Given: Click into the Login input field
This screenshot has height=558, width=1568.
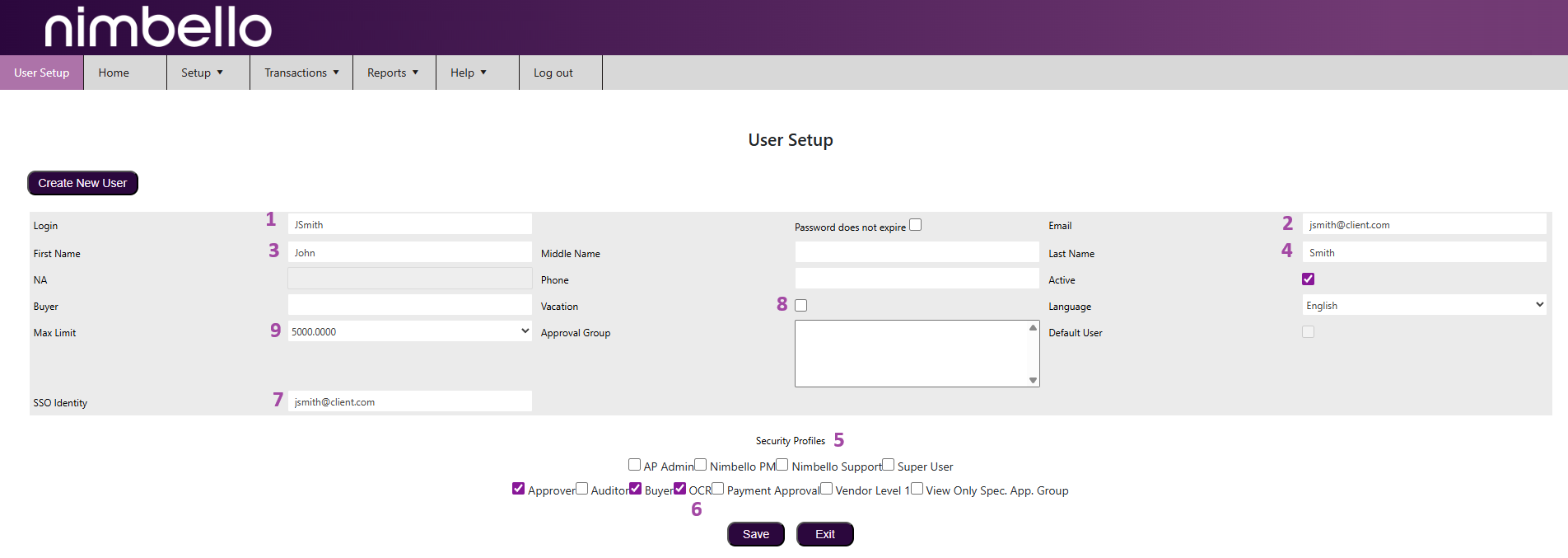Looking at the screenshot, I should click(x=409, y=224).
